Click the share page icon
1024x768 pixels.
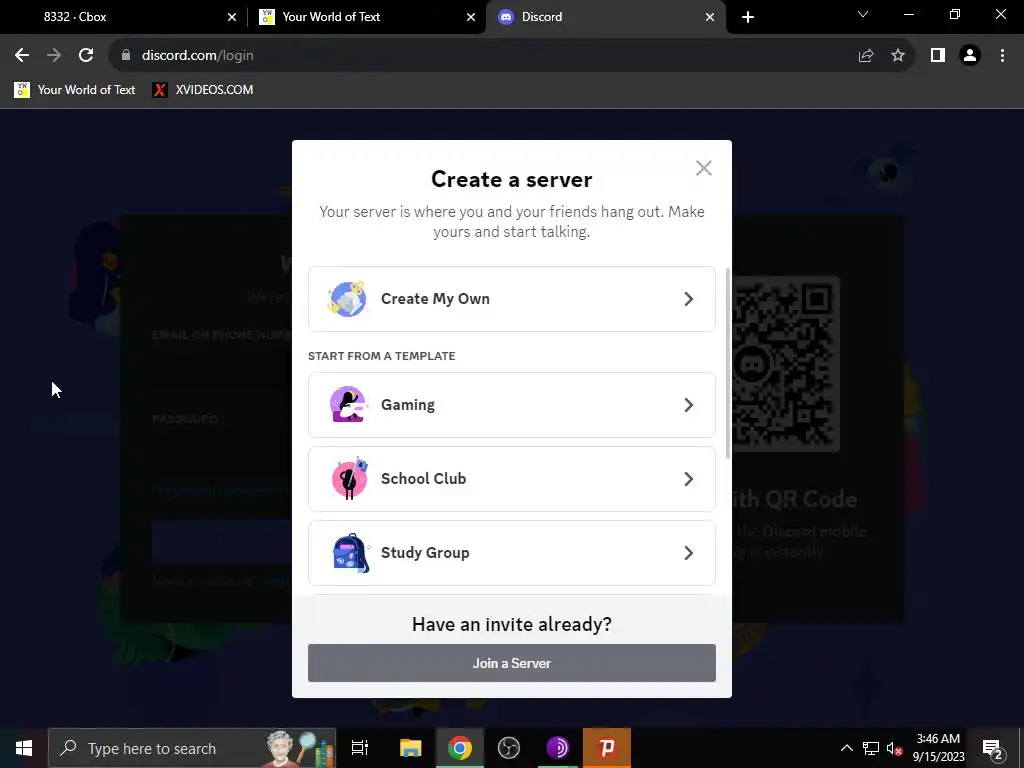866,56
